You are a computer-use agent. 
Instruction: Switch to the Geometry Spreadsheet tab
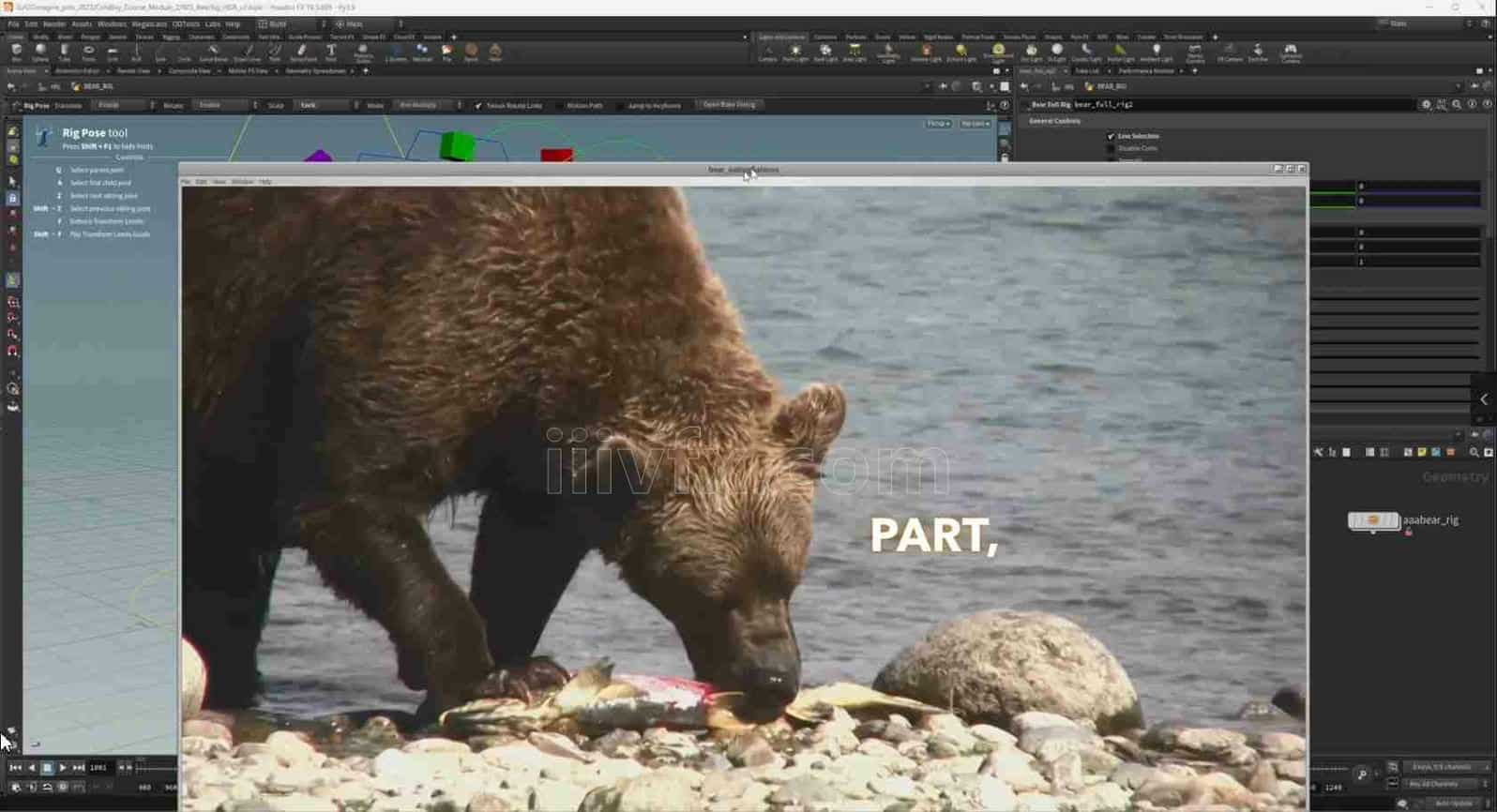(315, 70)
